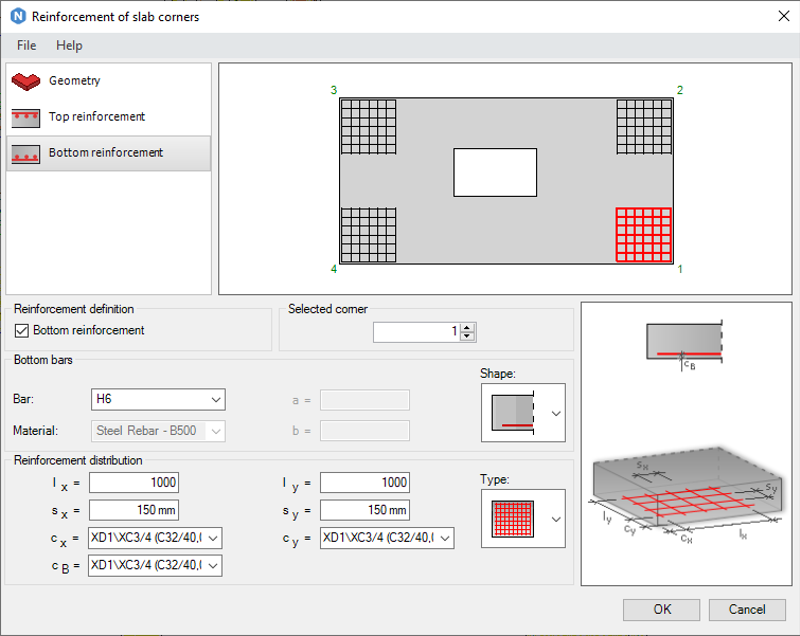Click the Robot app logo in title bar
The image size is (800, 636).
click(x=18, y=16)
